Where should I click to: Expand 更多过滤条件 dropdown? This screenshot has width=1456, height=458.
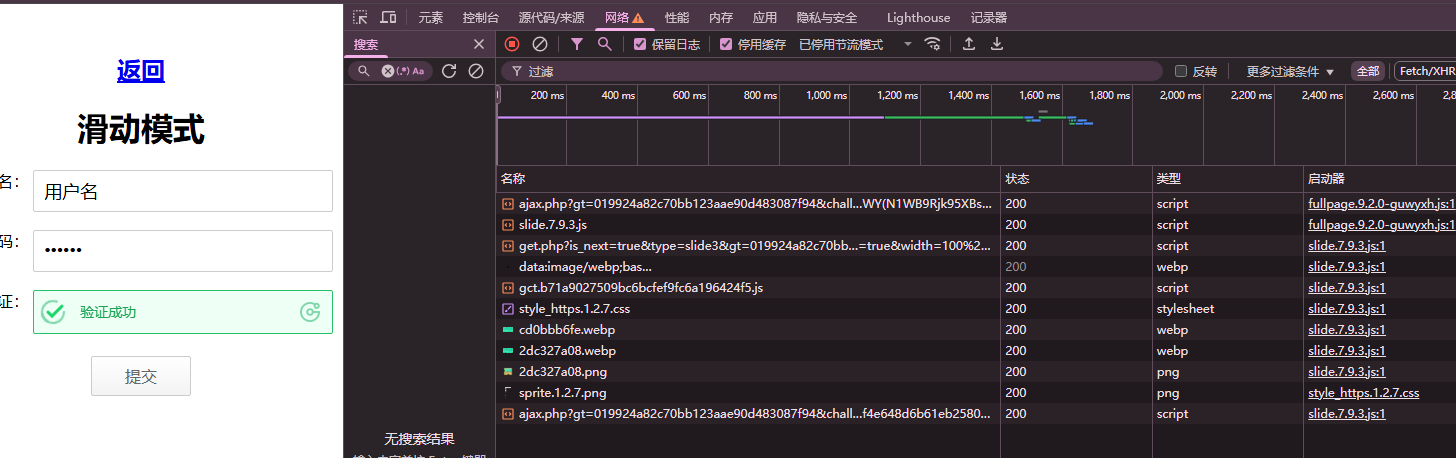[x=1291, y=71]
